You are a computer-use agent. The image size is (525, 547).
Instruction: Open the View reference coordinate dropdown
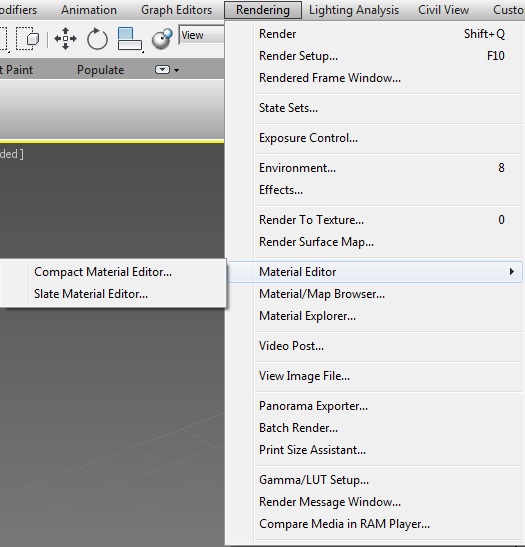pyautogui.click(x=201, y=35)
